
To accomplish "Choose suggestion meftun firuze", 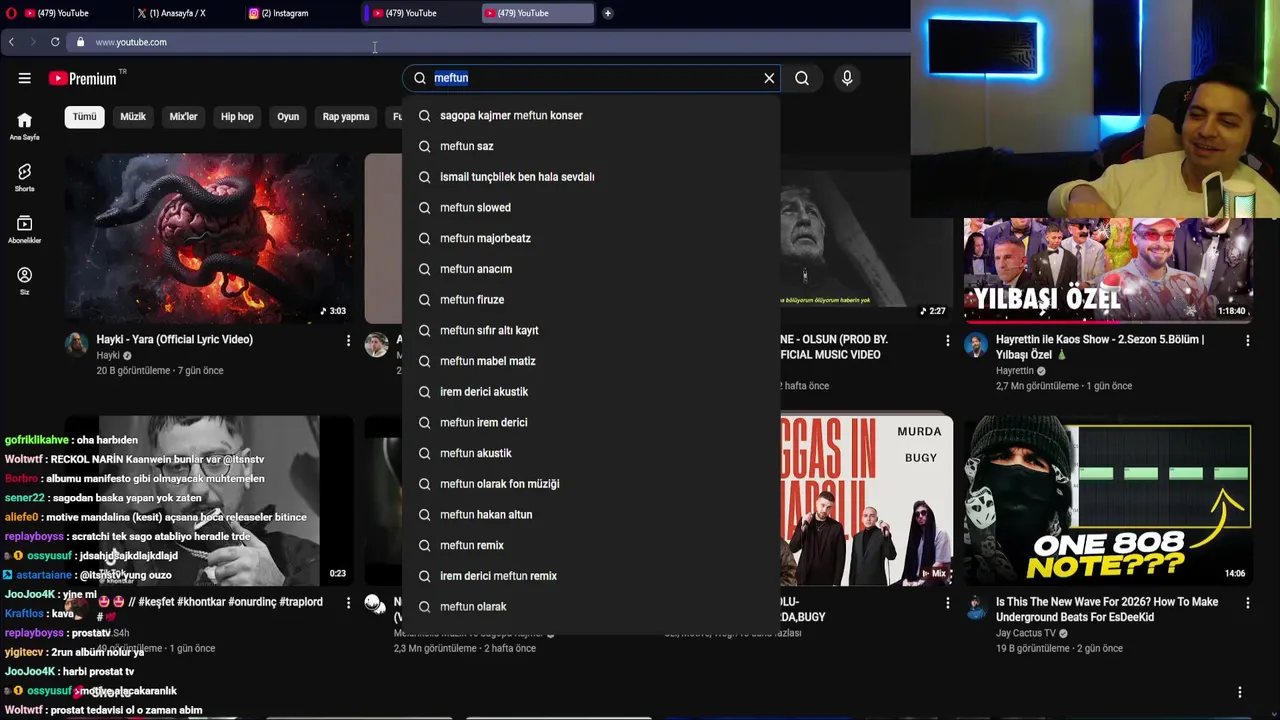I will pyautogui.click(x=591, y=300).
